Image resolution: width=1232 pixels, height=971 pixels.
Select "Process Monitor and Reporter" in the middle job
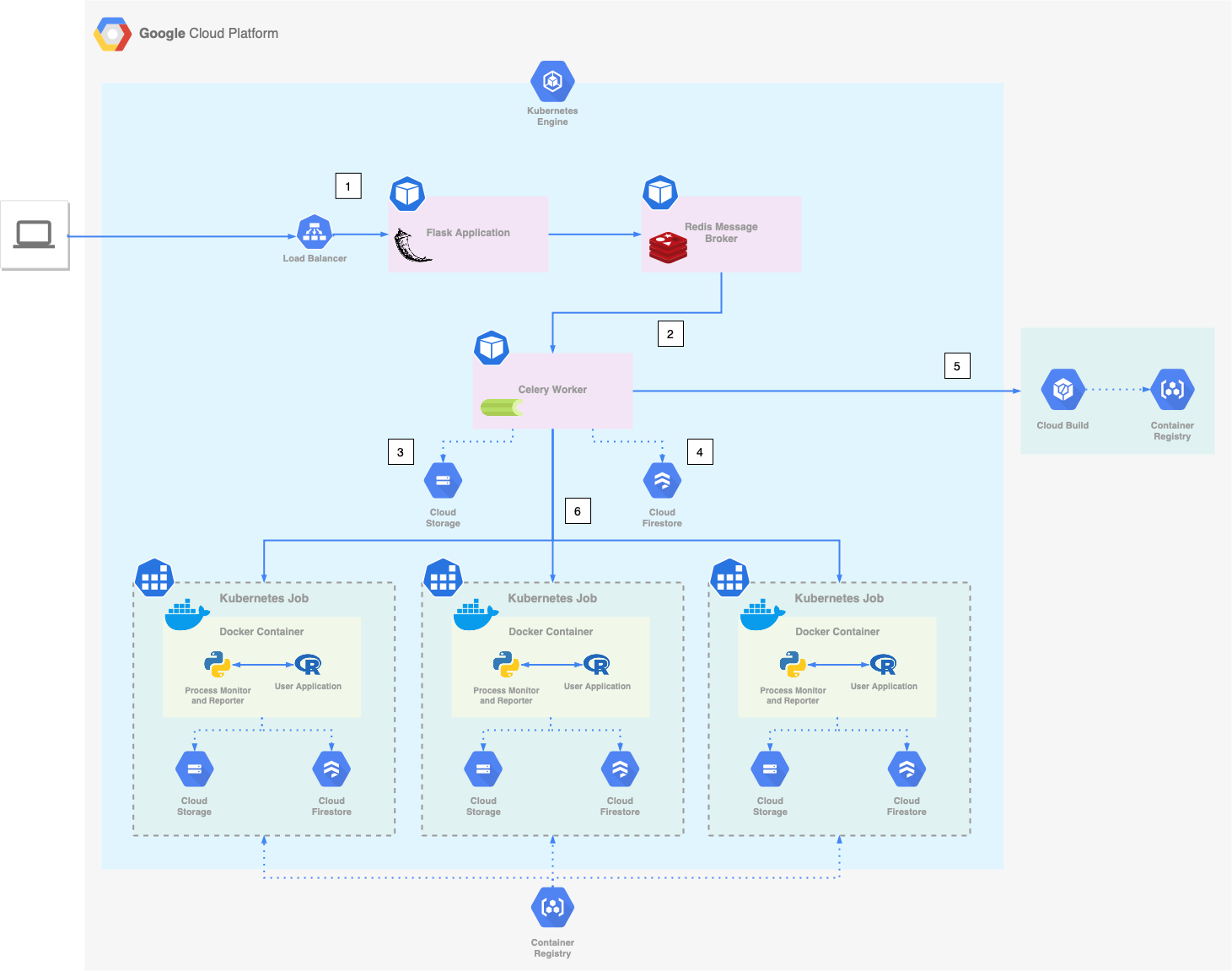[506, 696]
